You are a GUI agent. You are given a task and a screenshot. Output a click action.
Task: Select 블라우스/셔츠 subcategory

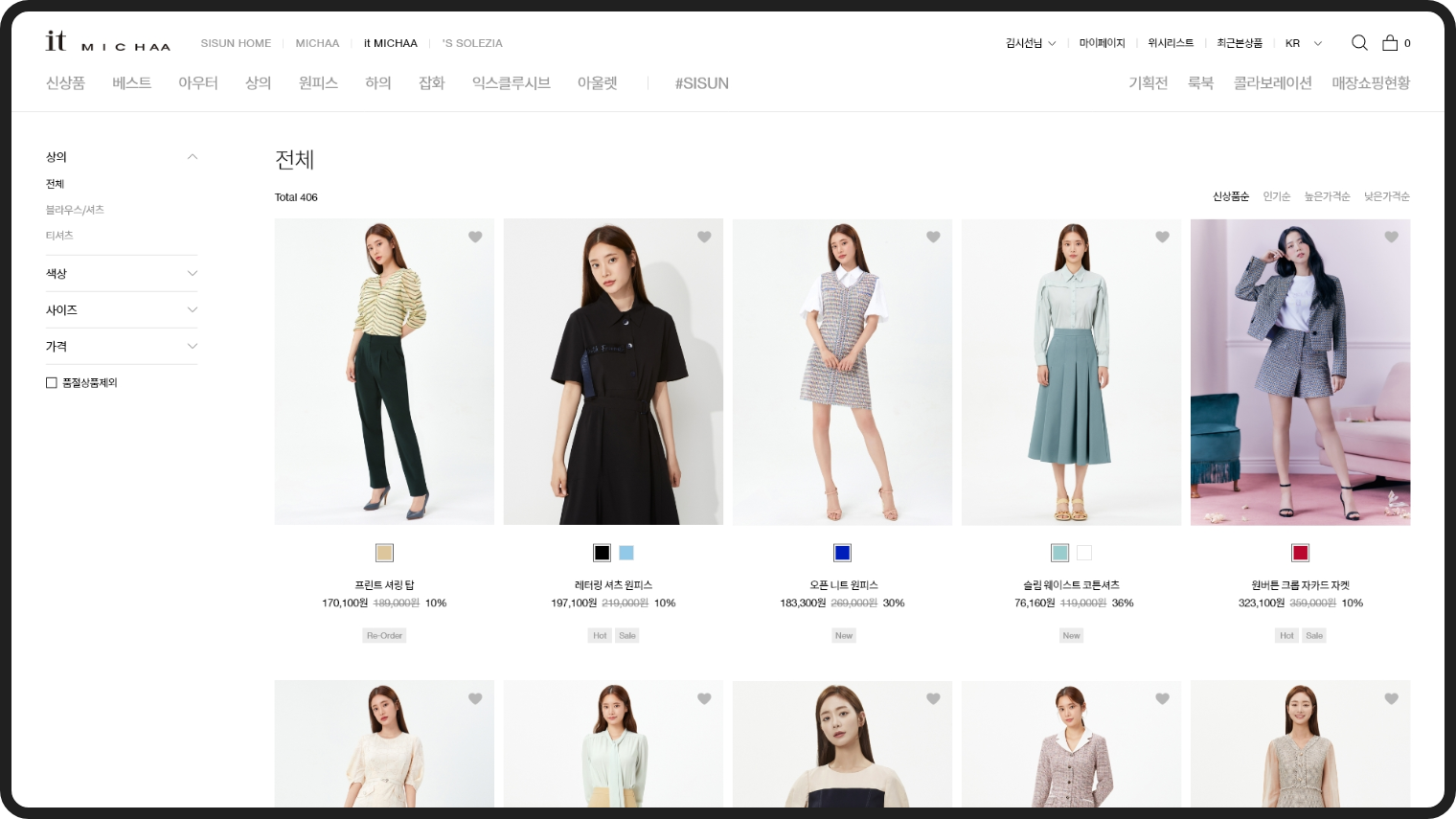click(x=75, y=210)
